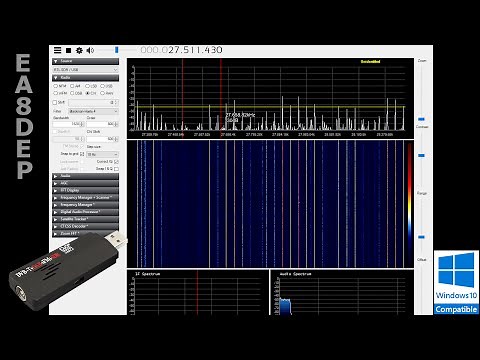Adjust the volume slider in the toolbar
Image resolution: width=480 pixels, height=360 pixels.
[x=117, y=50]
